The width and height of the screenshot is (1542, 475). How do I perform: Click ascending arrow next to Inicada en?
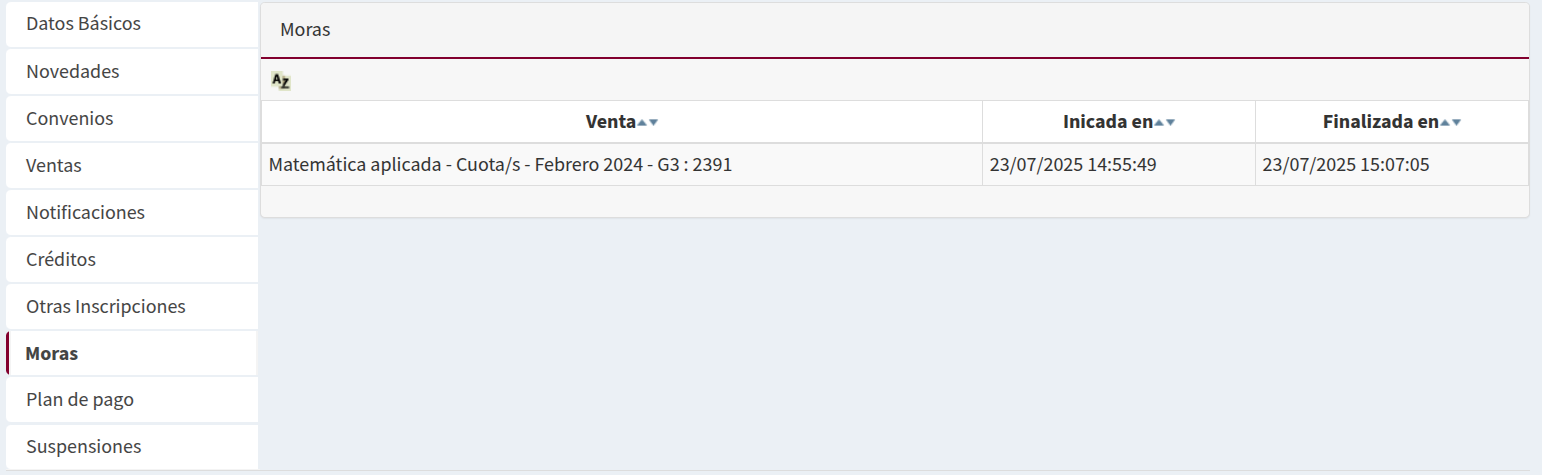coord(1159,122)
